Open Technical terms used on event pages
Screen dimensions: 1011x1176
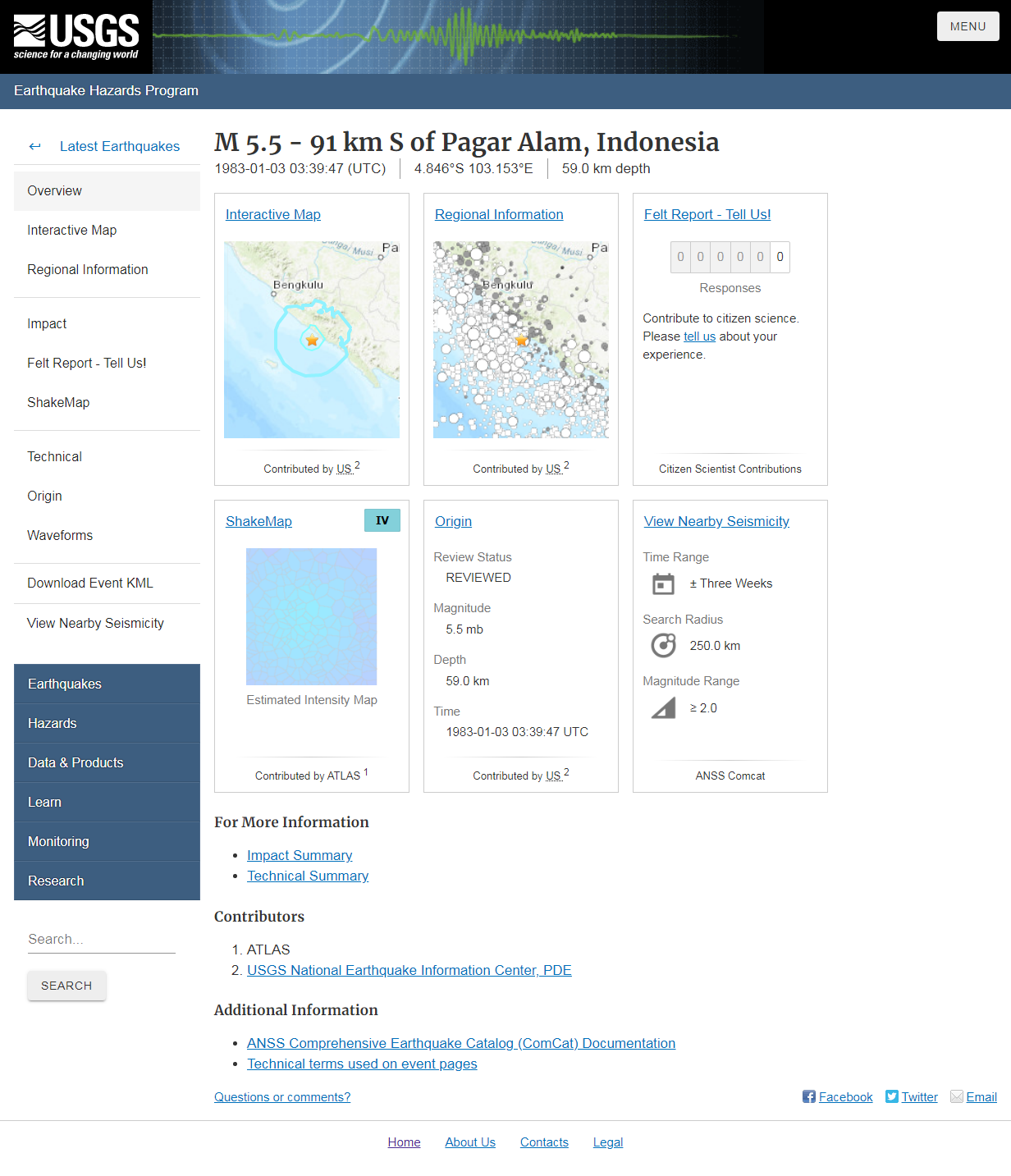pos(362,1064)
